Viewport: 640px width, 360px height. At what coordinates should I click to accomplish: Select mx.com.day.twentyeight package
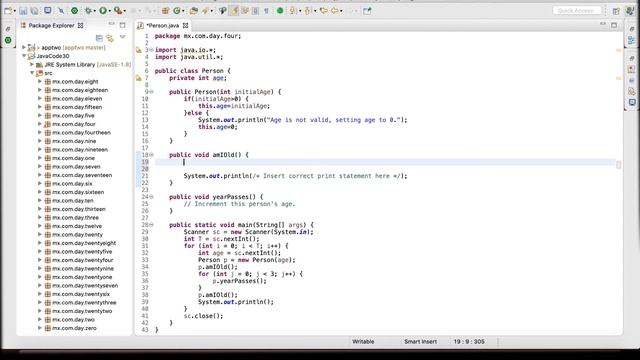(x=84, y=243)
